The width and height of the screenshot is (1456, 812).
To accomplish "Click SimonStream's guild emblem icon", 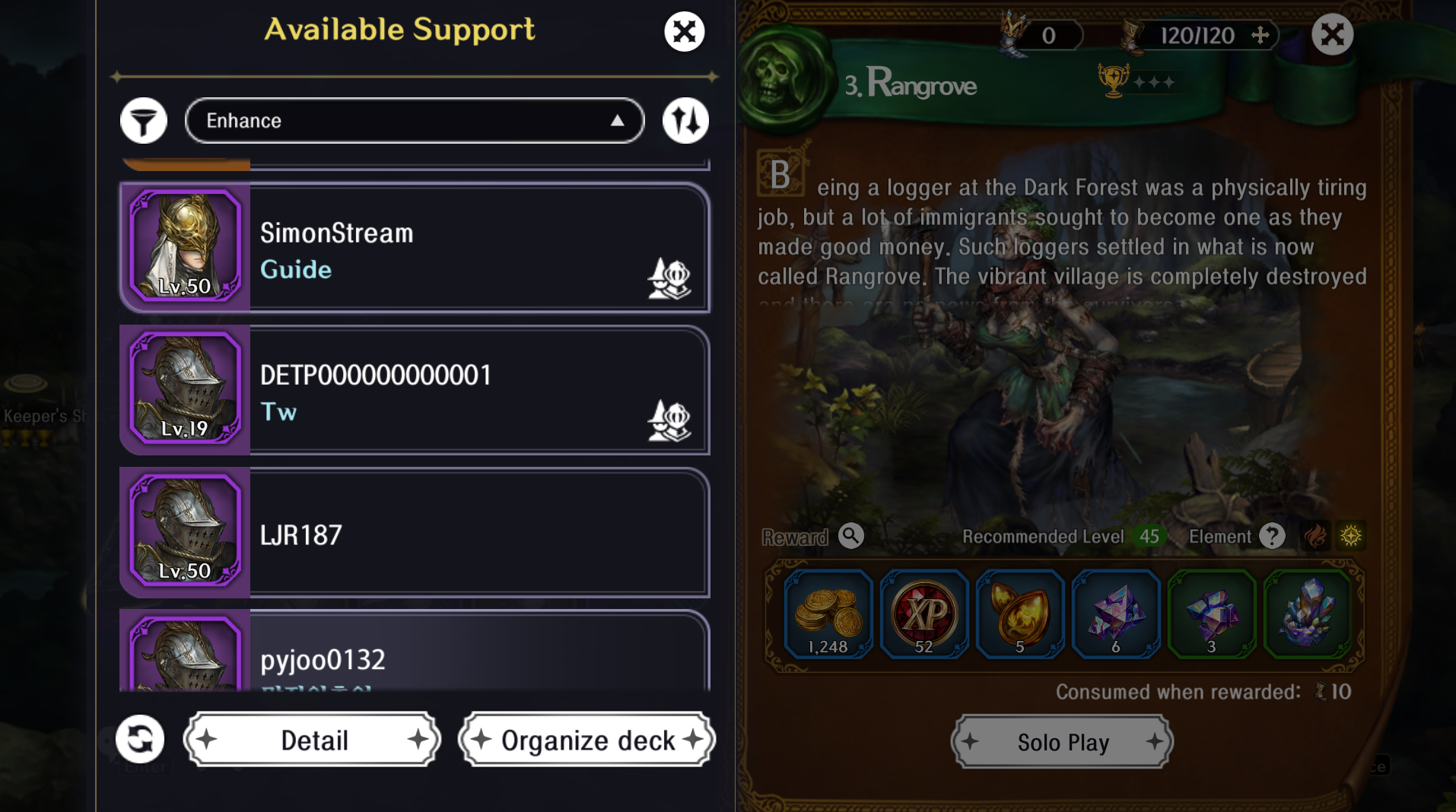I will pos(669,278).
